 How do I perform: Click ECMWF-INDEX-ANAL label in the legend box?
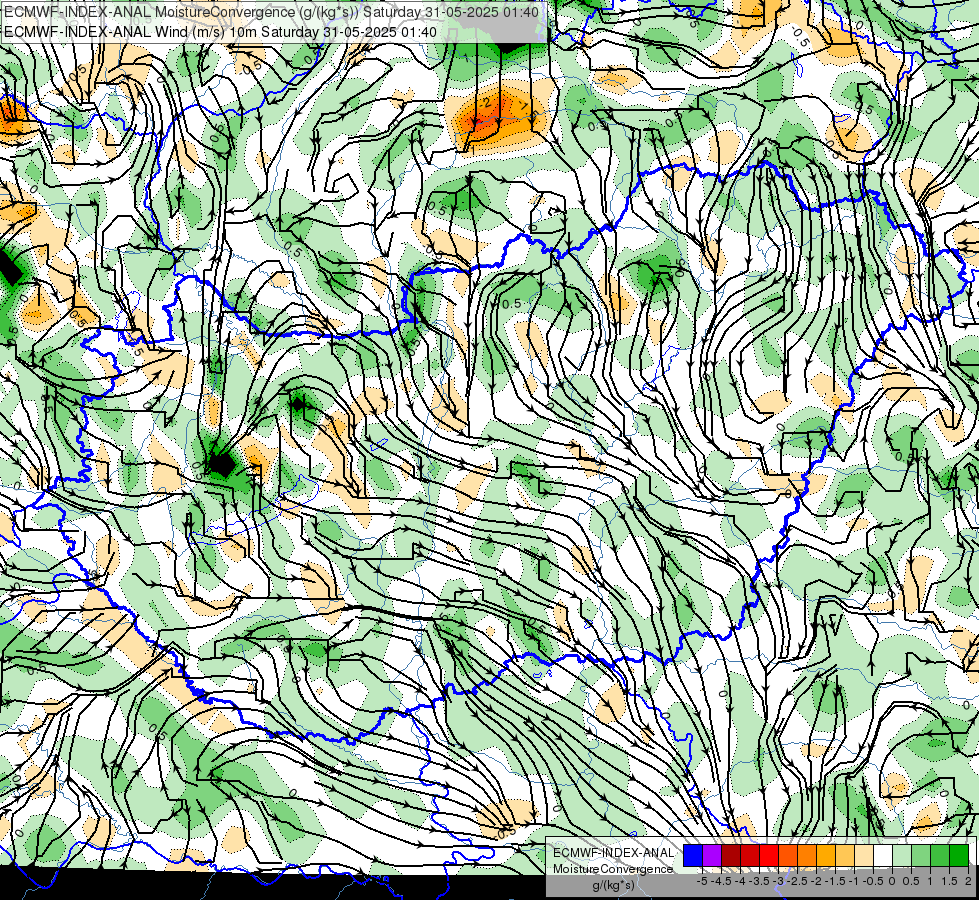(x=614, y=853)
